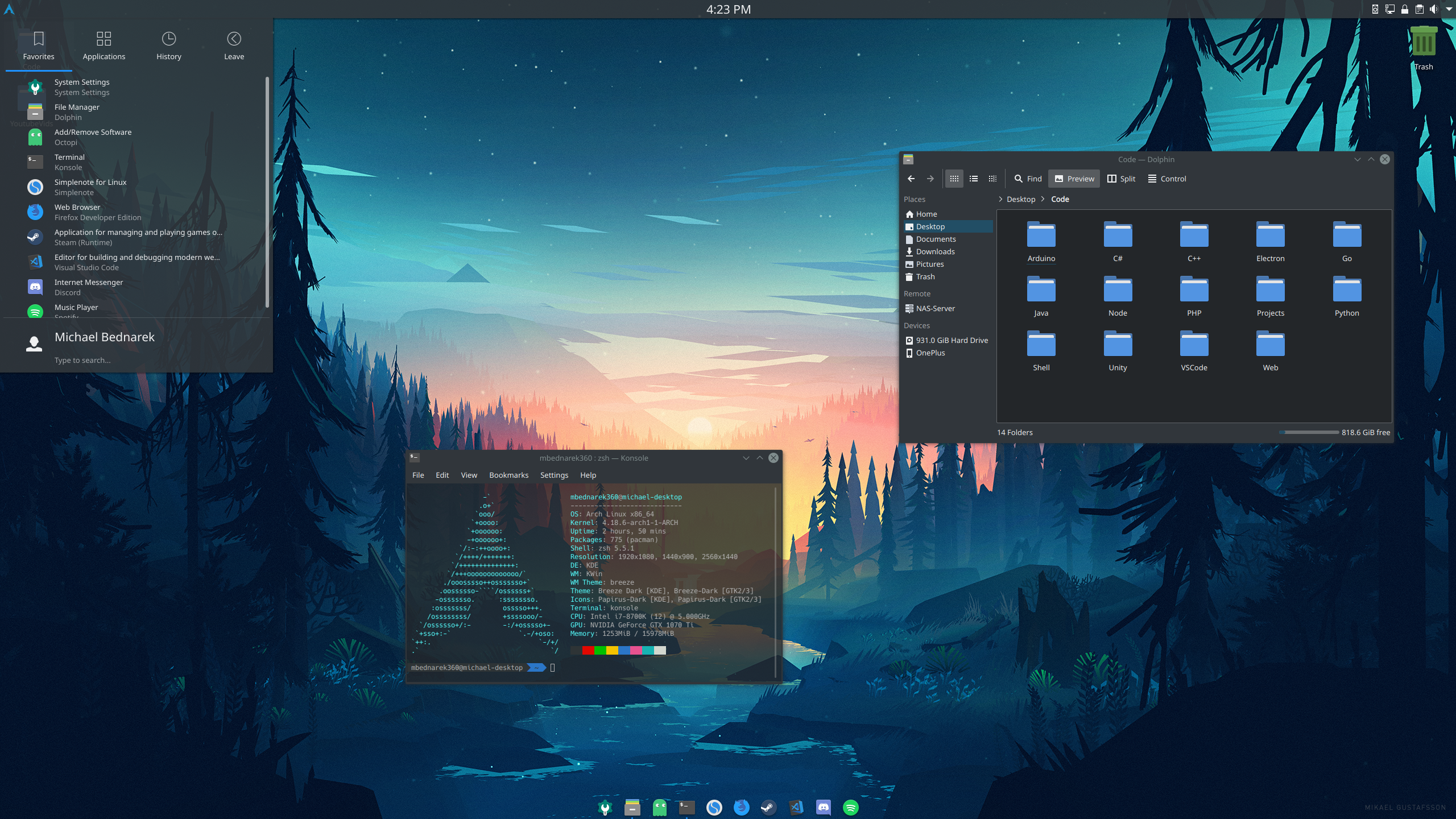Open the Trash icon on the desktop
The height and width of the screenshot is (819, 1456).
(x=1423, y=48)
